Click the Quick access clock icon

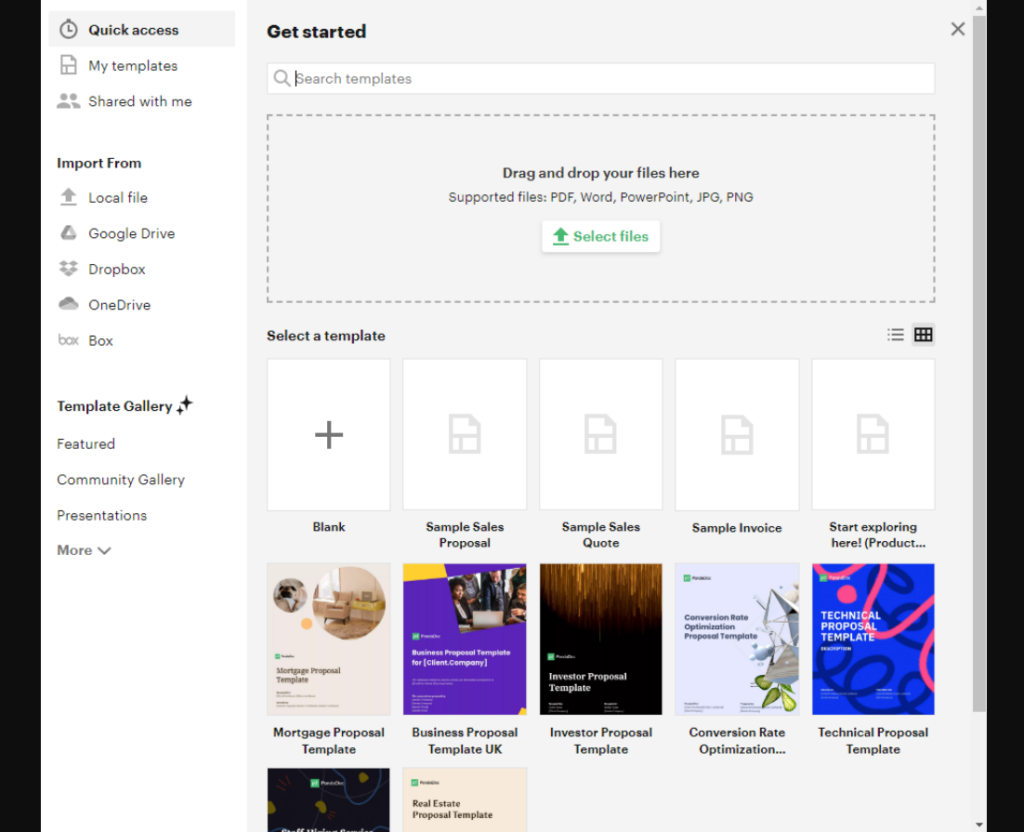68,30
